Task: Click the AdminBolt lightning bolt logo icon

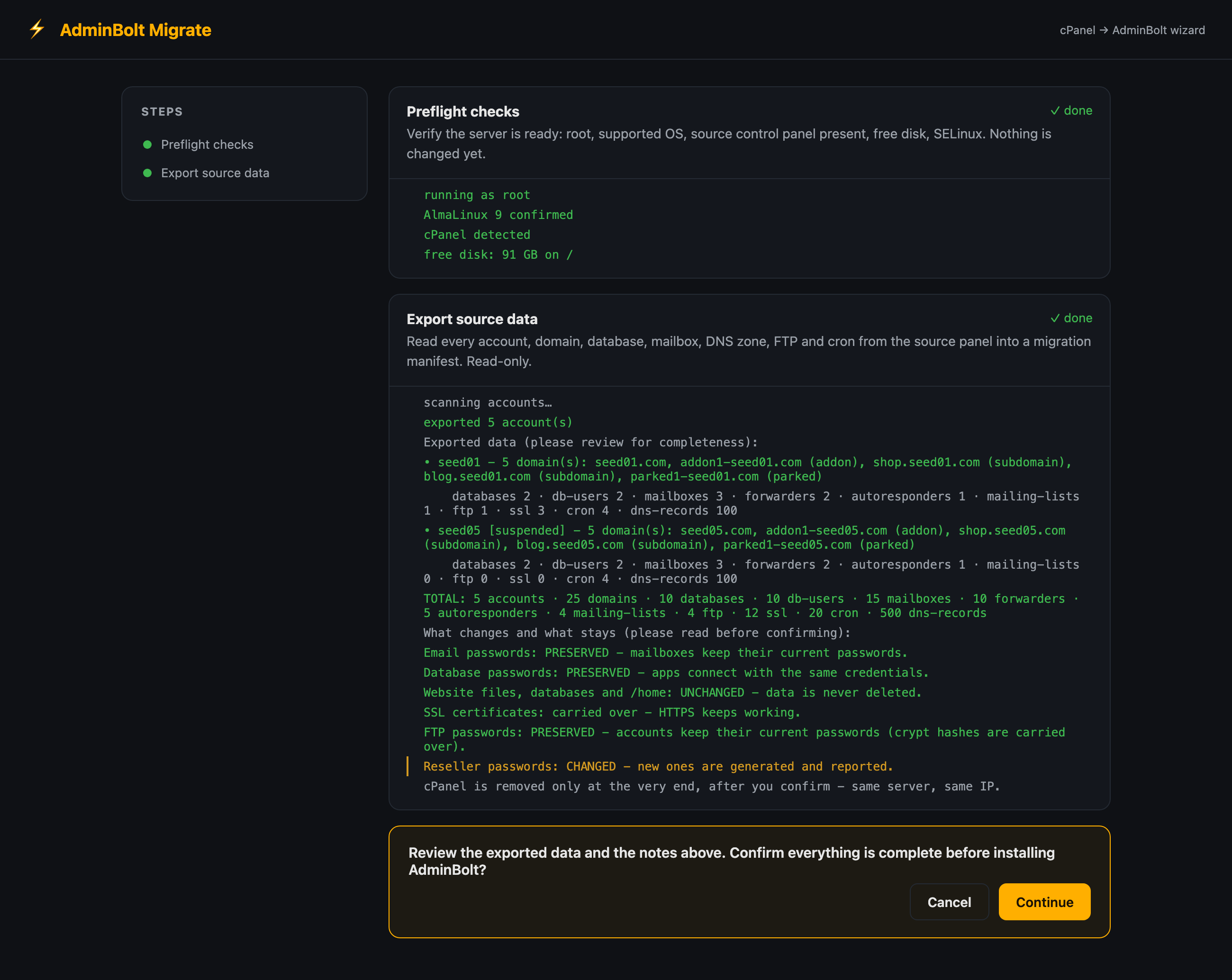Action: pos(36,29)
